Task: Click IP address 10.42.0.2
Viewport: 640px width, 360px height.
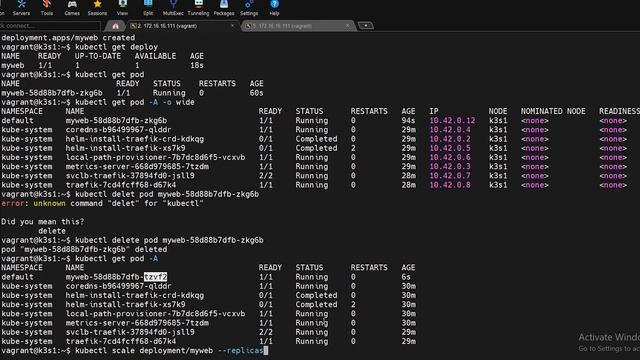Action: tap(450, 139)
